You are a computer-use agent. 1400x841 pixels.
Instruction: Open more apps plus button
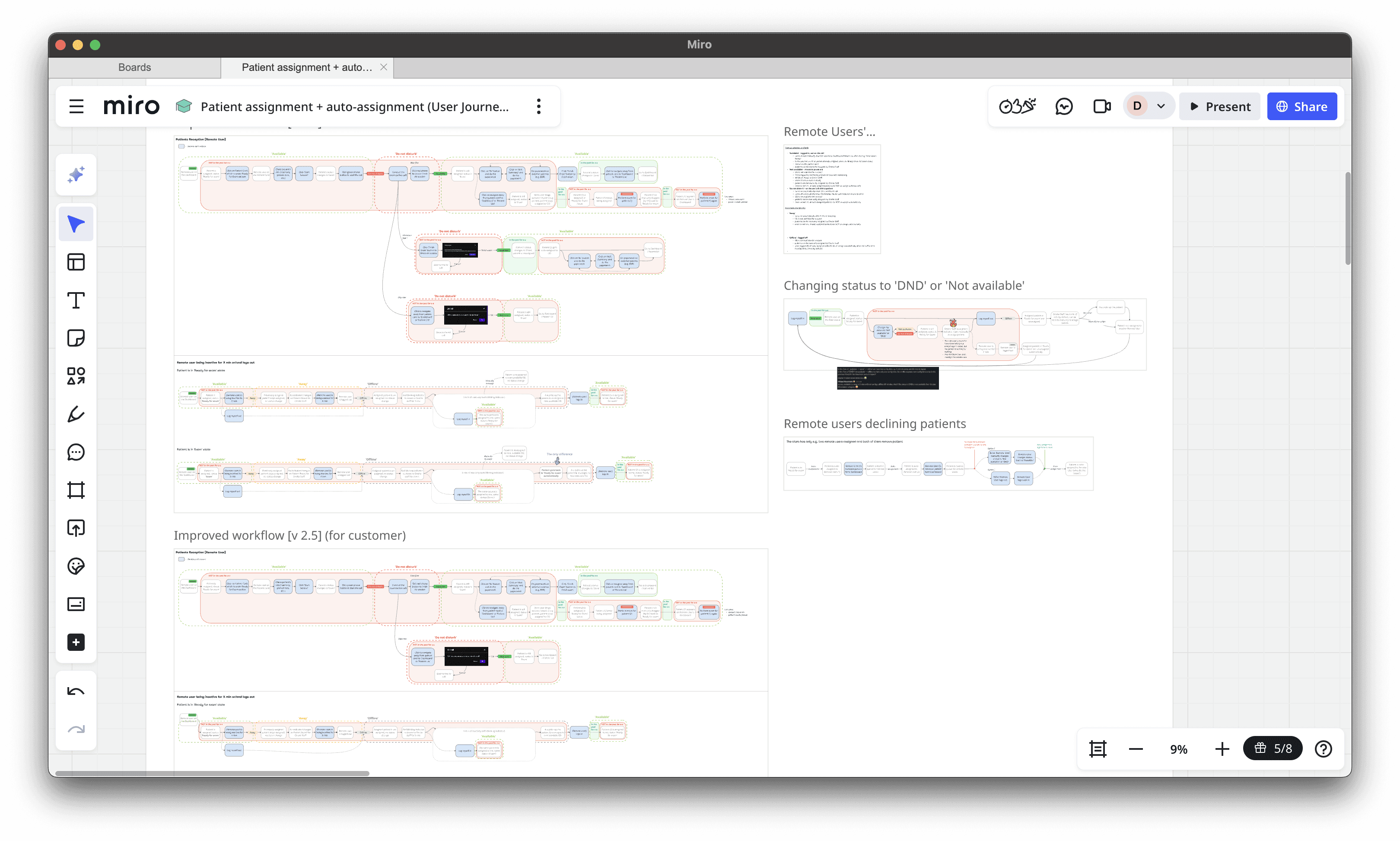(76, 642)
